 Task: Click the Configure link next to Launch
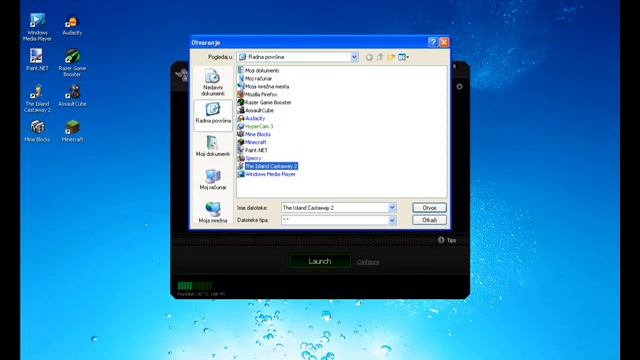pyautogui.click(x=368, y=262)
